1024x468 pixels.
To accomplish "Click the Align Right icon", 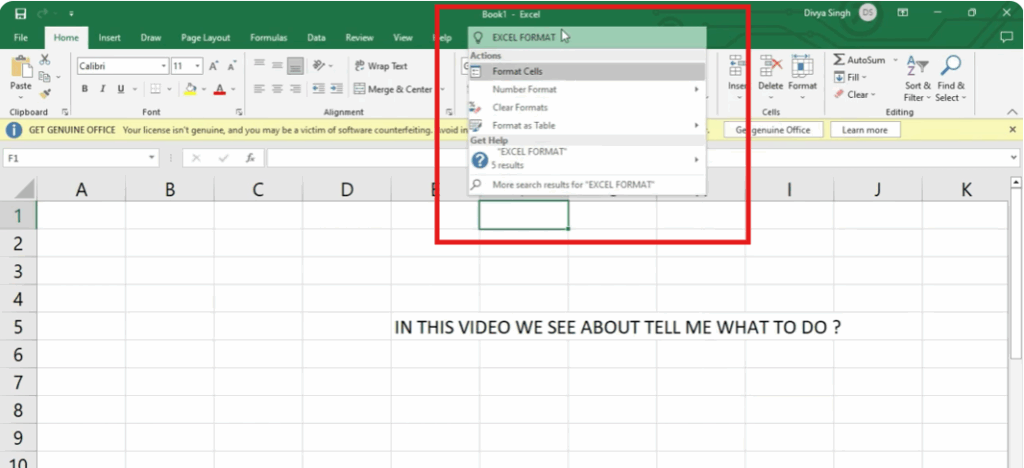I will coord(296,89).
